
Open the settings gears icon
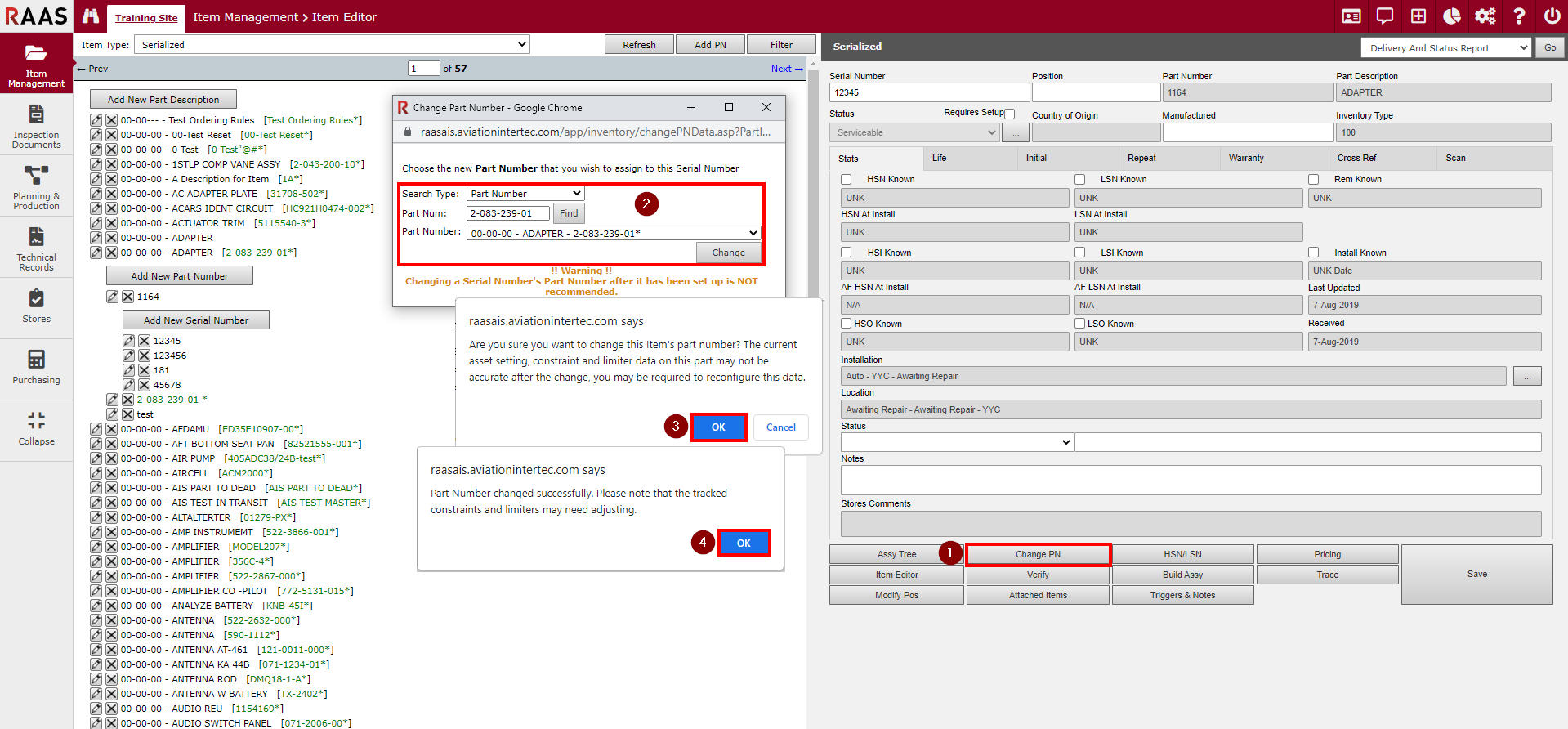(1485, 16)
